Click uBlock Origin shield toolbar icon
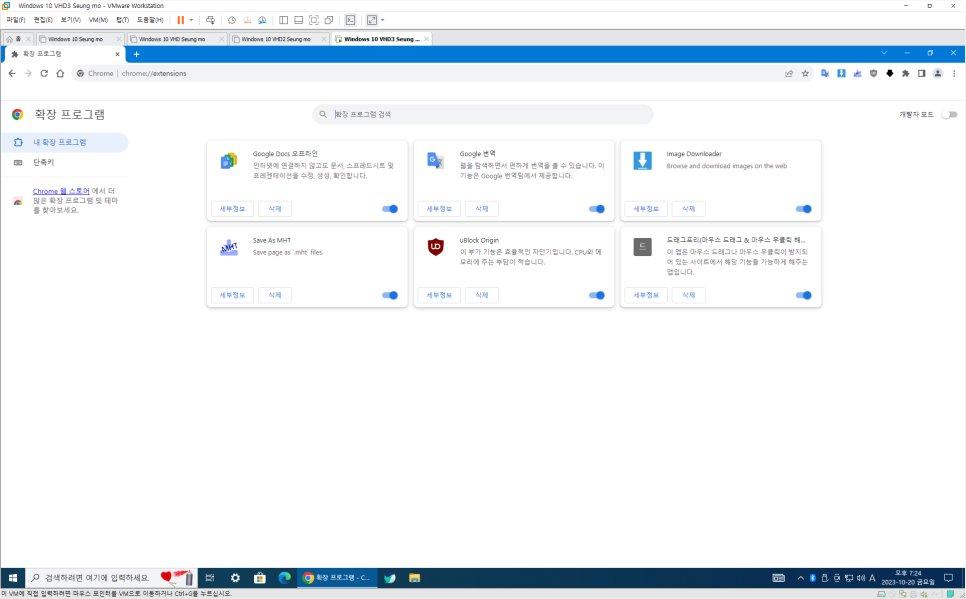966x599 pixels. [873, 73]
